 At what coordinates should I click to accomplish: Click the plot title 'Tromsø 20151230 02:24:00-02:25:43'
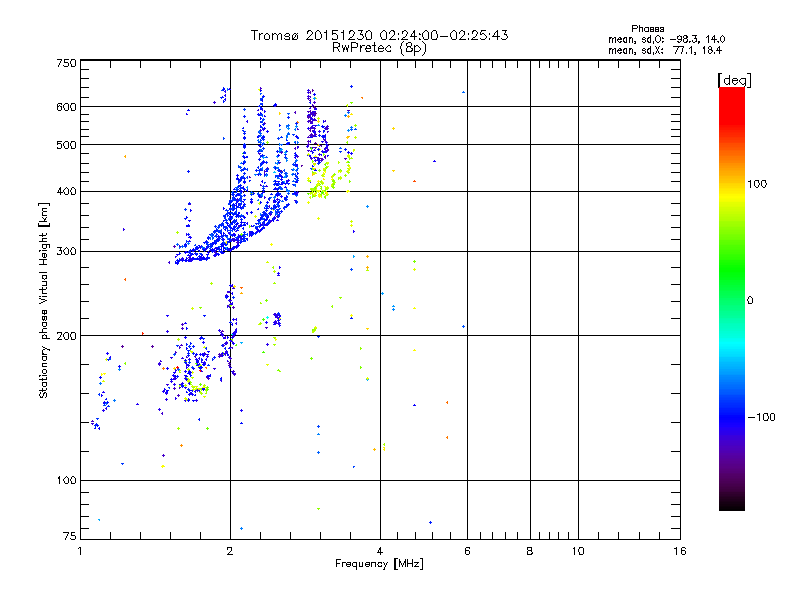coord(379,35)
